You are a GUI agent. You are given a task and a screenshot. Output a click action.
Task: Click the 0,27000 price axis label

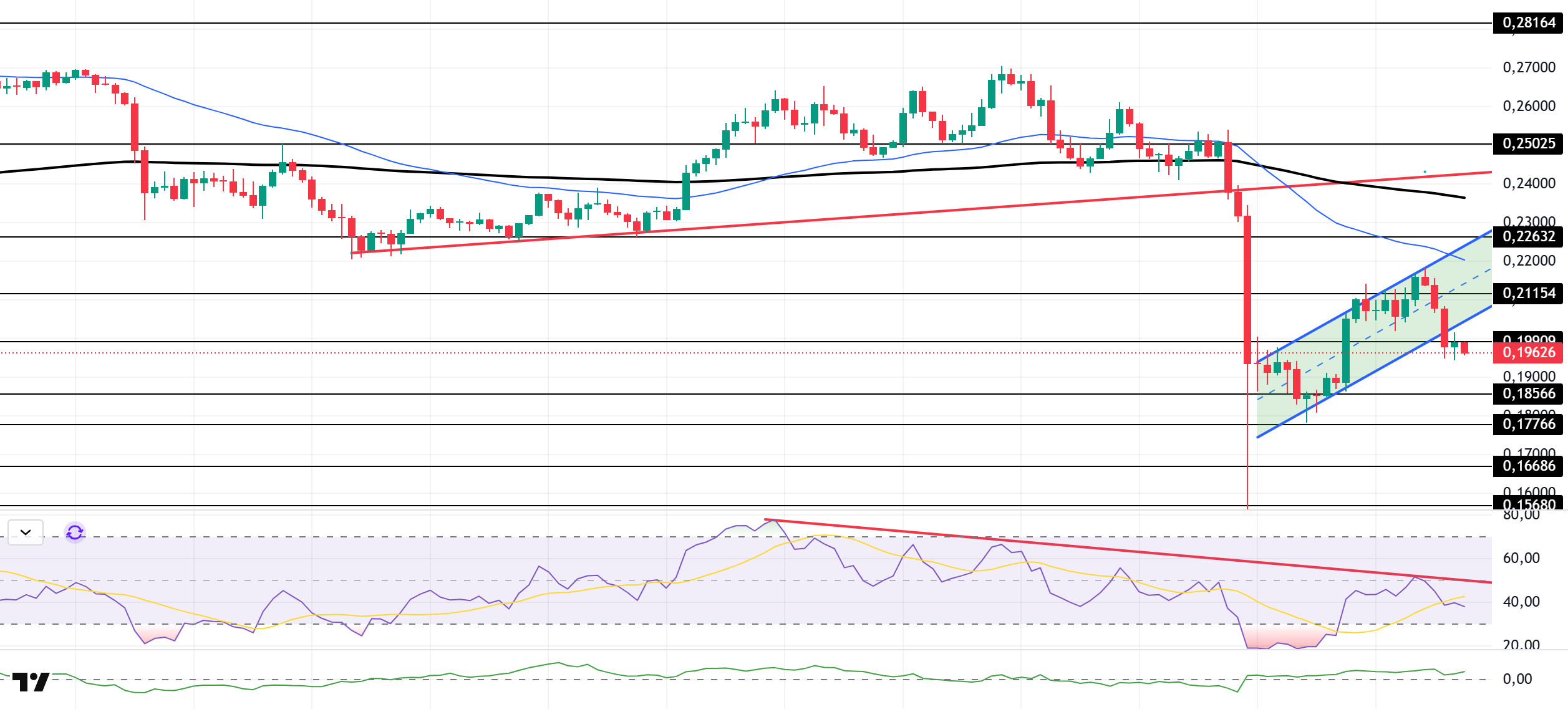1528,68
